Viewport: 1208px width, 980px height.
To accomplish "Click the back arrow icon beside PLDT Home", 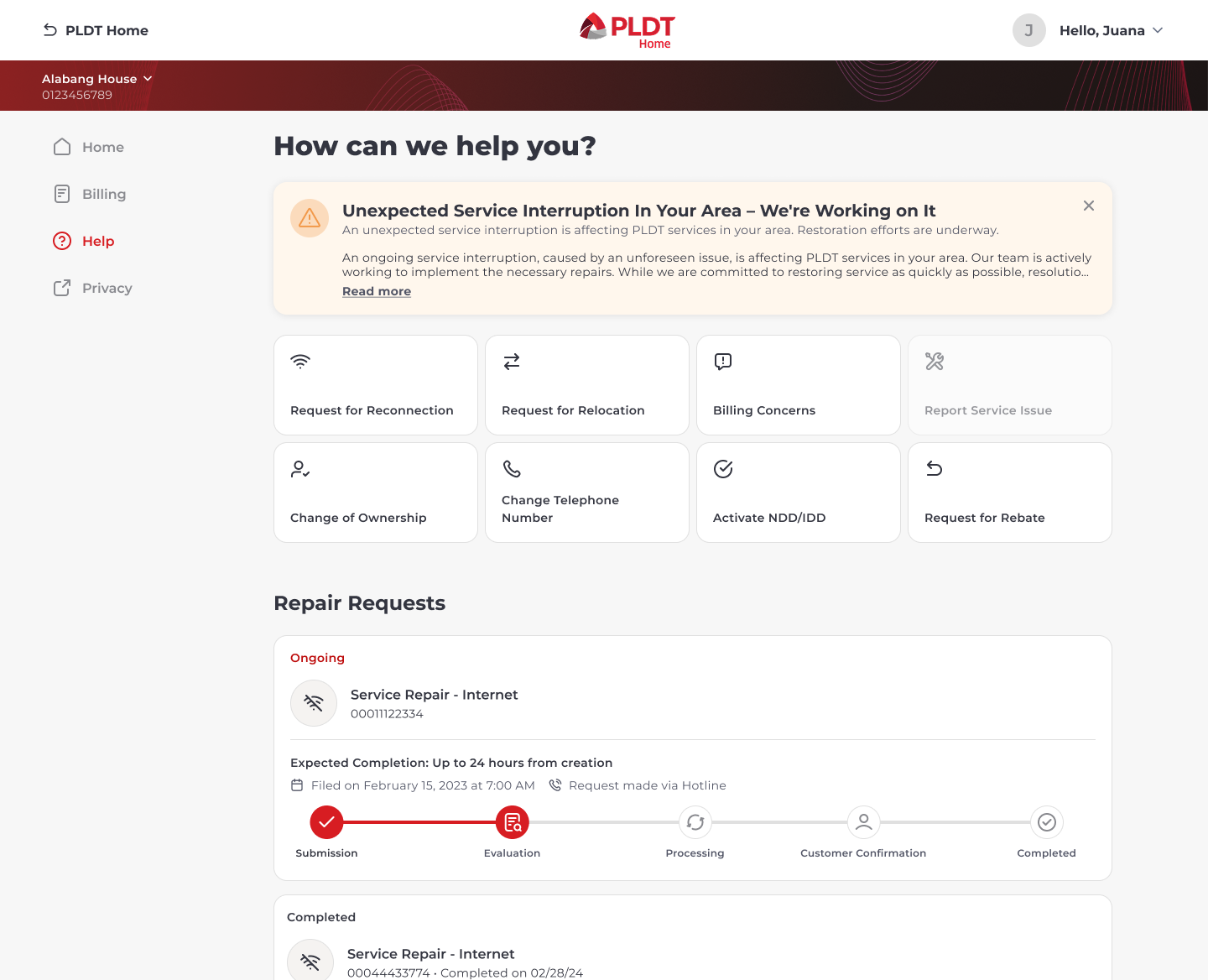I will (x=50, y=30).
